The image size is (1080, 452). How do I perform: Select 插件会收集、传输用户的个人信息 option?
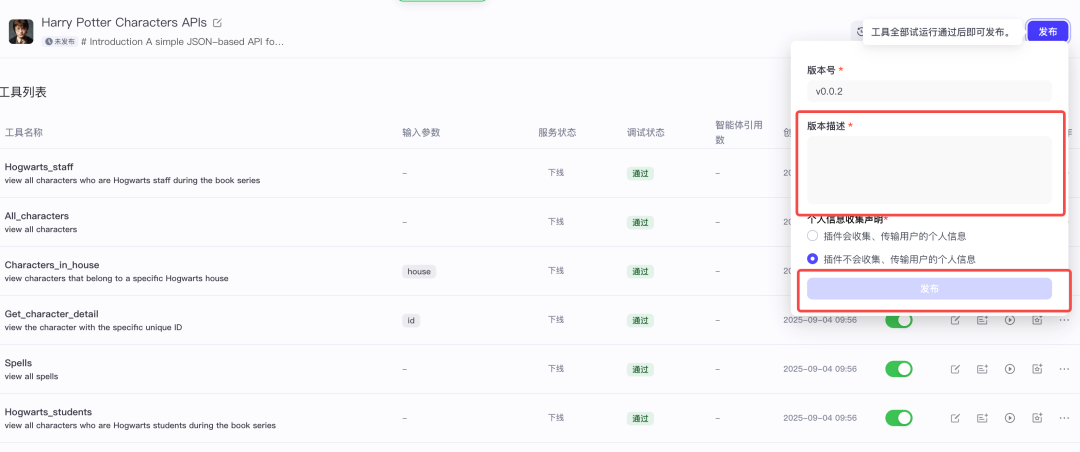(x=813, y=236)
